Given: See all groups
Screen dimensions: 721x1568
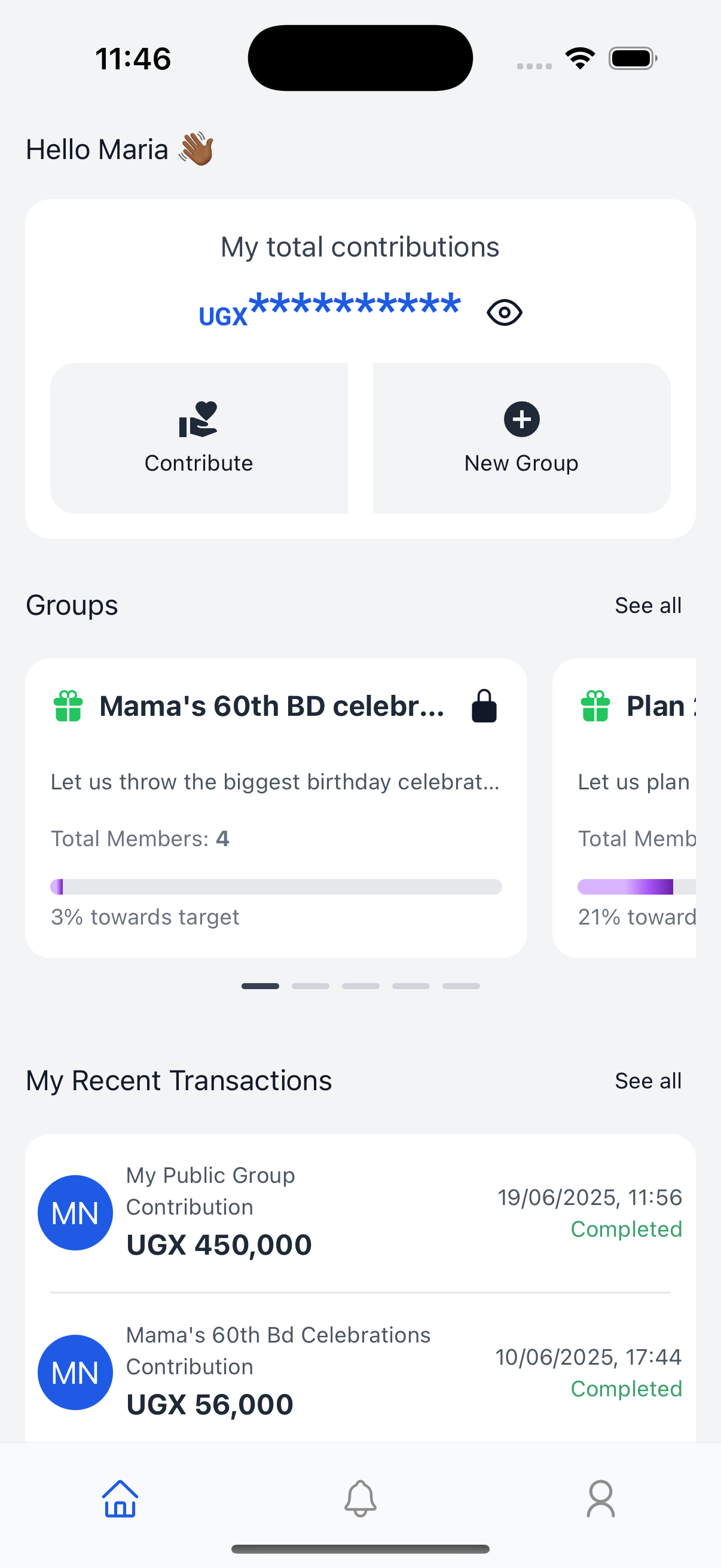Looking at the screenshot, I should [648, 606].
